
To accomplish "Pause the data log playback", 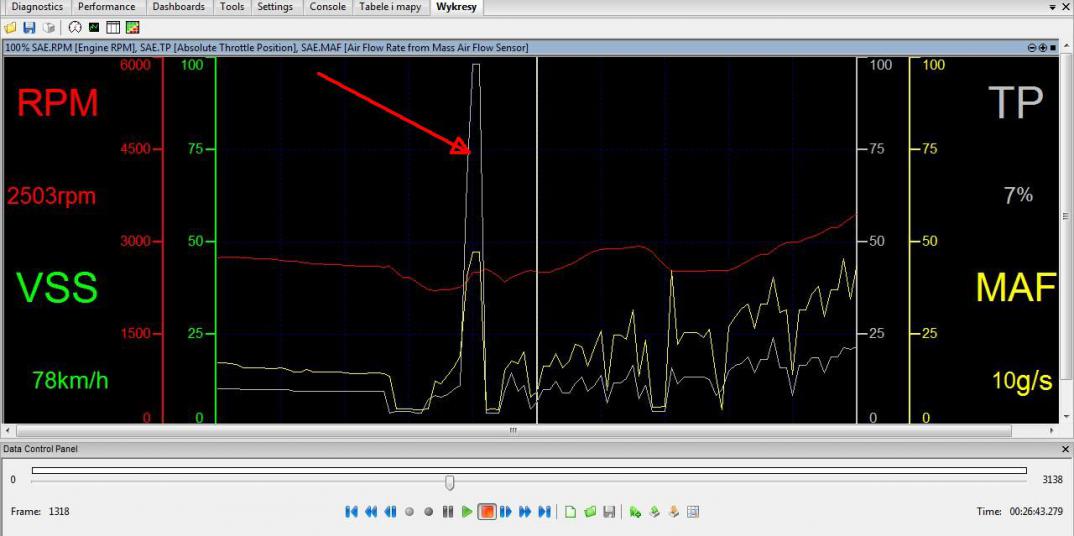I will pos(448,512).
